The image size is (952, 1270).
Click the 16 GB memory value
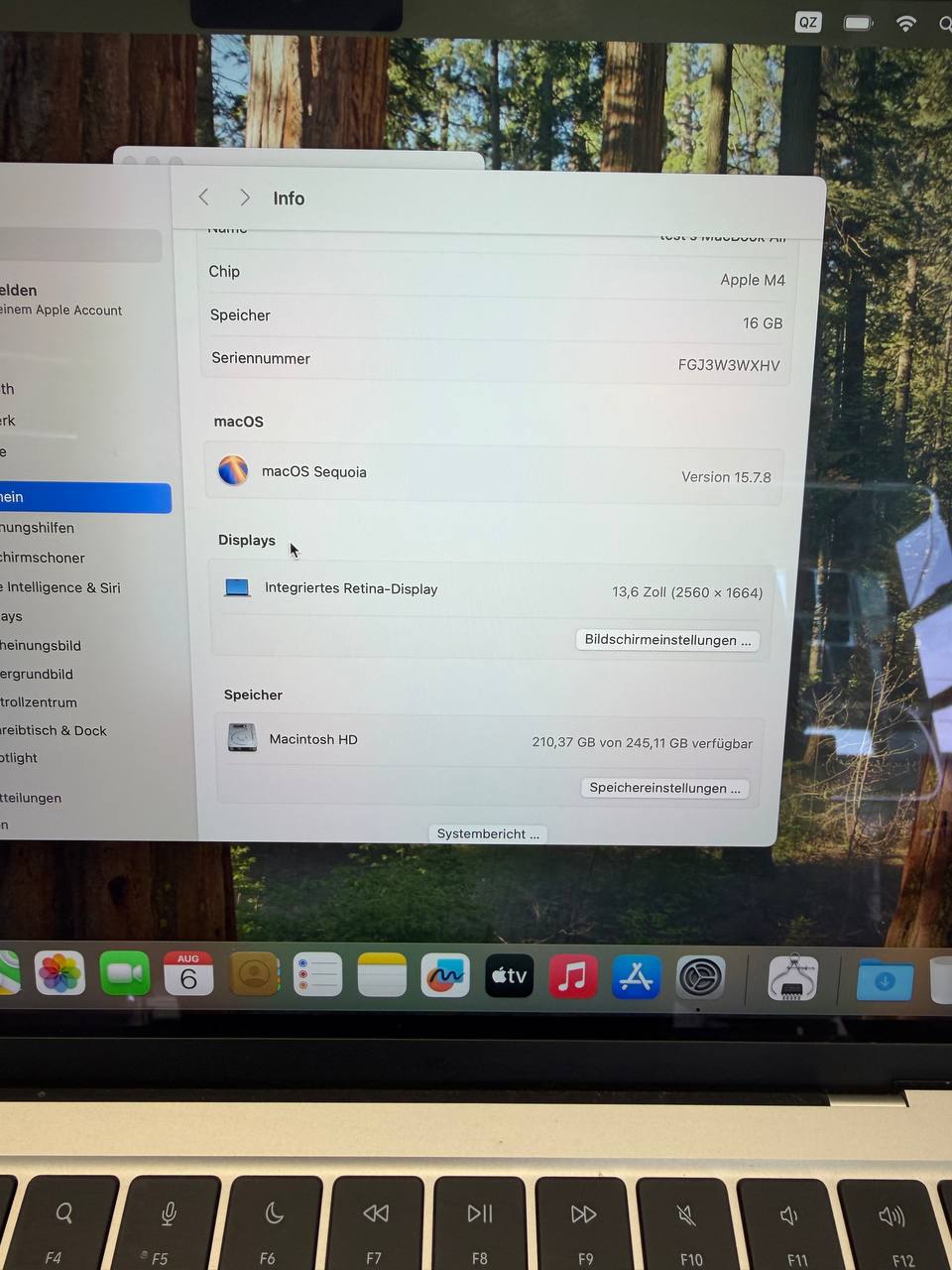(x=763, y=323)
